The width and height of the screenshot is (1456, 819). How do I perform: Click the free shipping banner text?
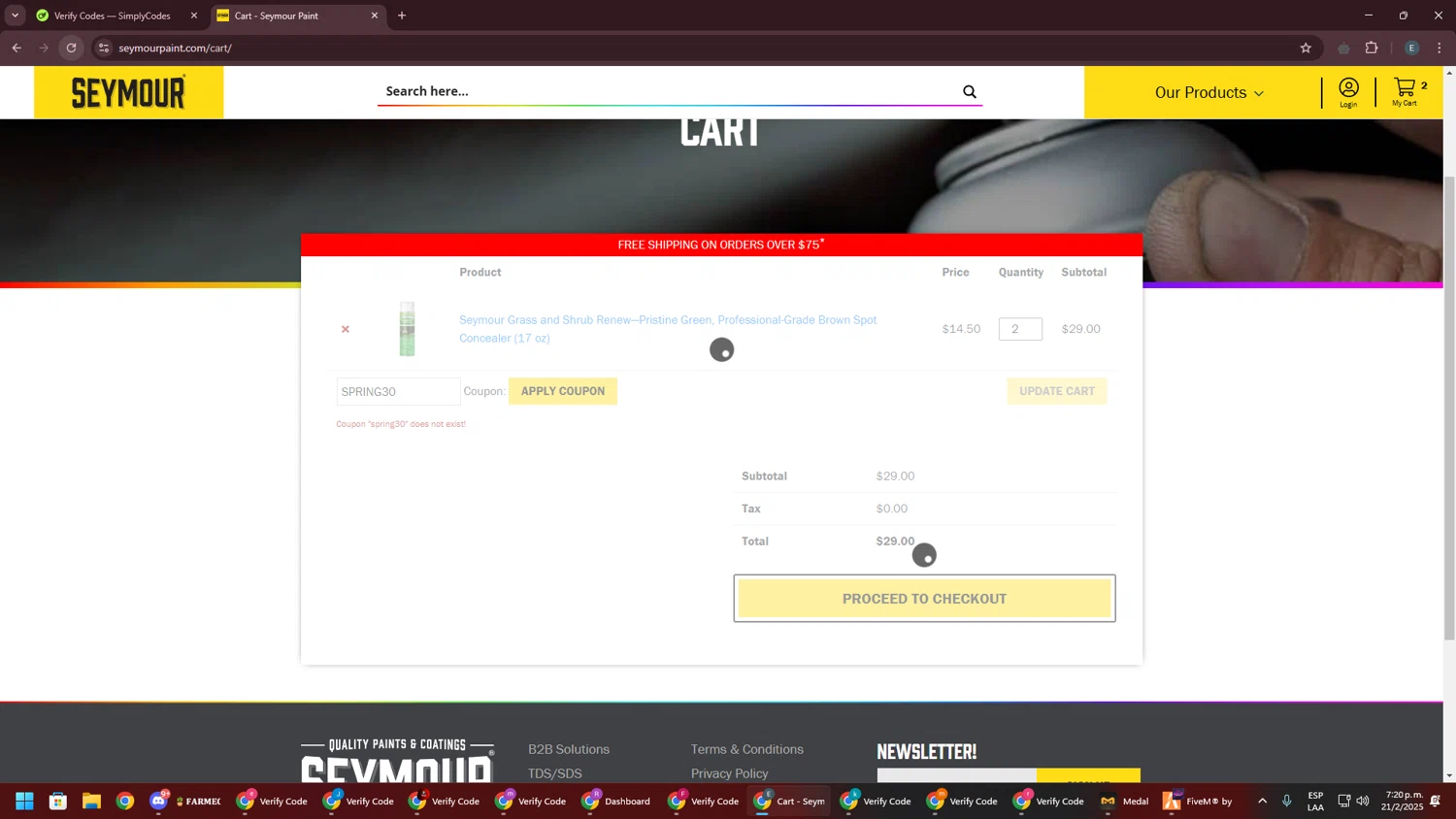[721, 245]
